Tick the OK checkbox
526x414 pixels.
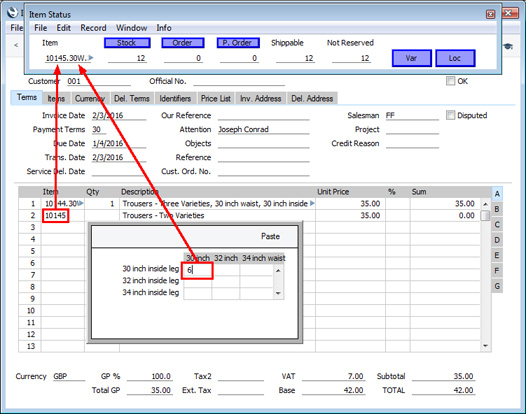[x=451, y=81]
